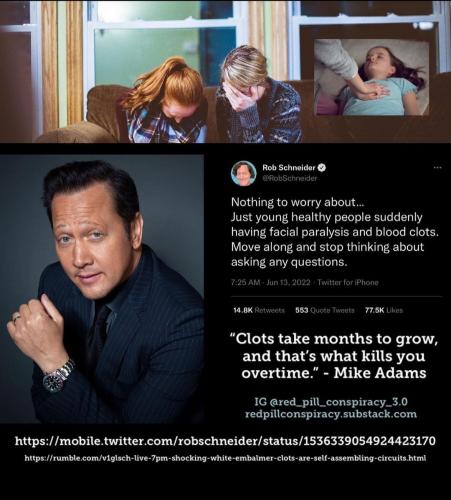View the 553 Quote Tweets list
This screenshot has width=451, height=500.
pos(325,310)
